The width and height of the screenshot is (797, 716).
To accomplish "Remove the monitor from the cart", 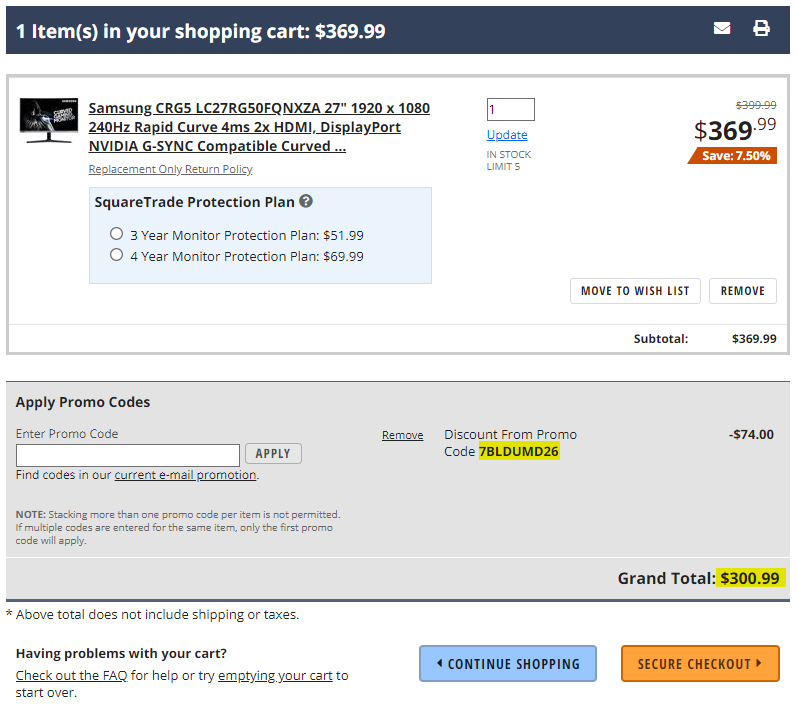I will [743, 291].
